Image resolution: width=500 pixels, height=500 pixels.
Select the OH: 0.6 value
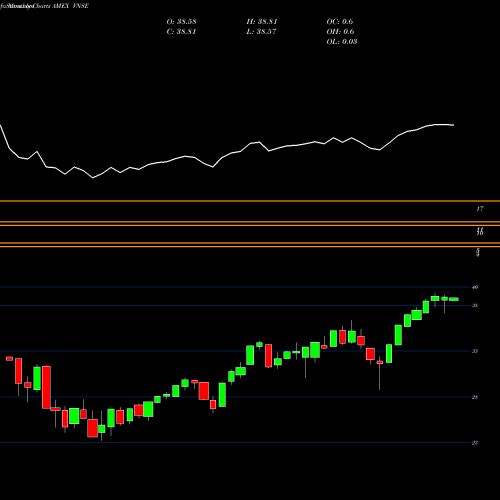pos(340,32)
